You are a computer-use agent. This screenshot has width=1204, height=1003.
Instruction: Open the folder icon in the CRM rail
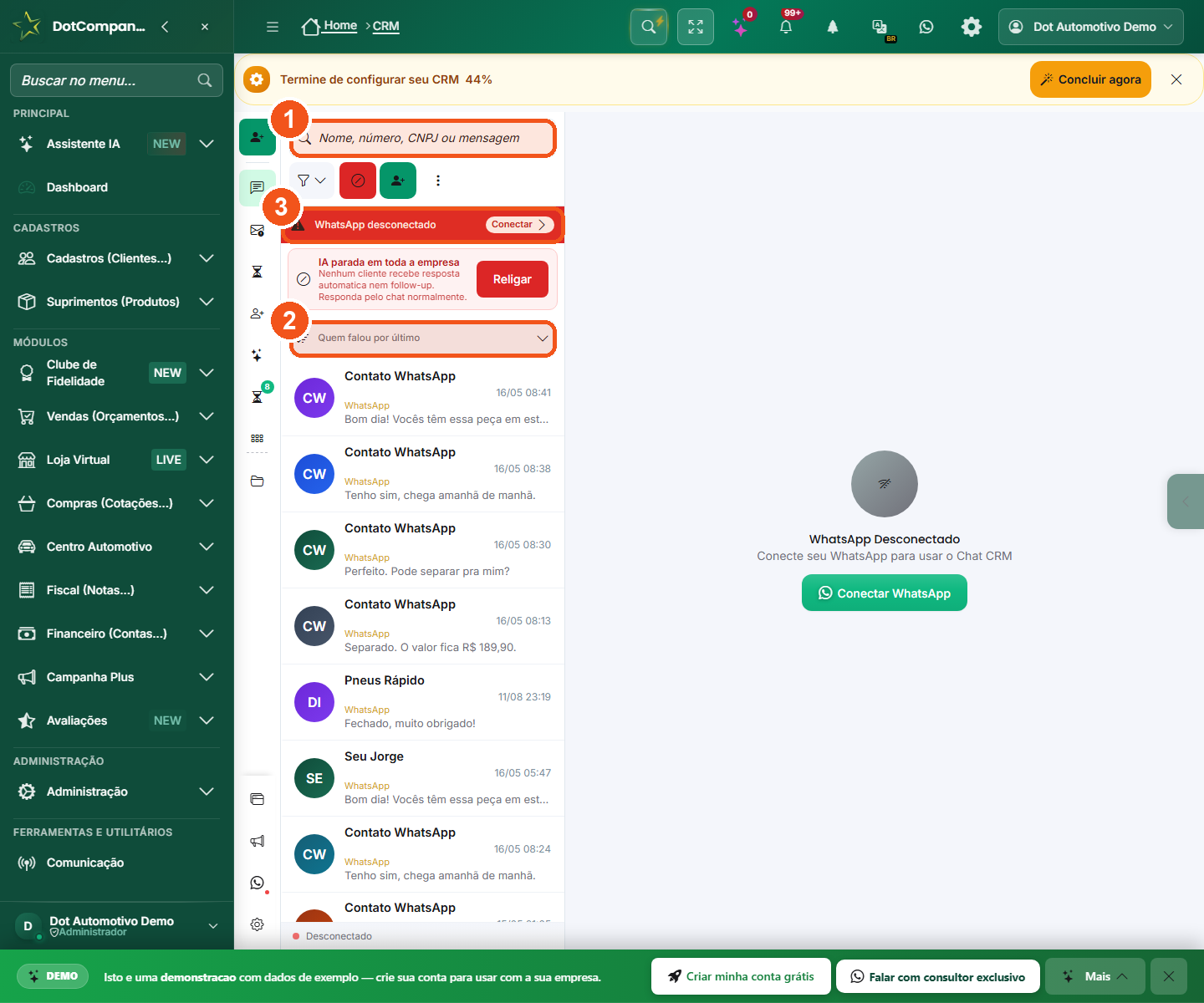point(257,481)
